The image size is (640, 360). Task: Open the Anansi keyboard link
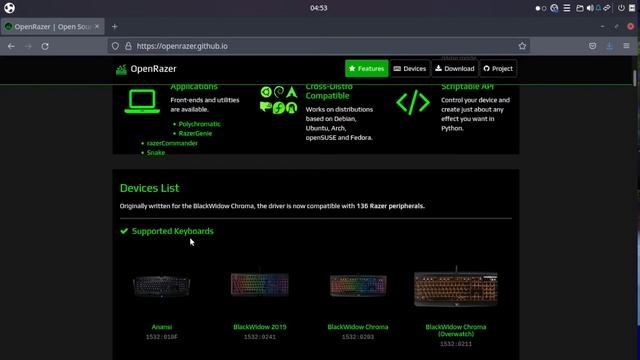162,327
